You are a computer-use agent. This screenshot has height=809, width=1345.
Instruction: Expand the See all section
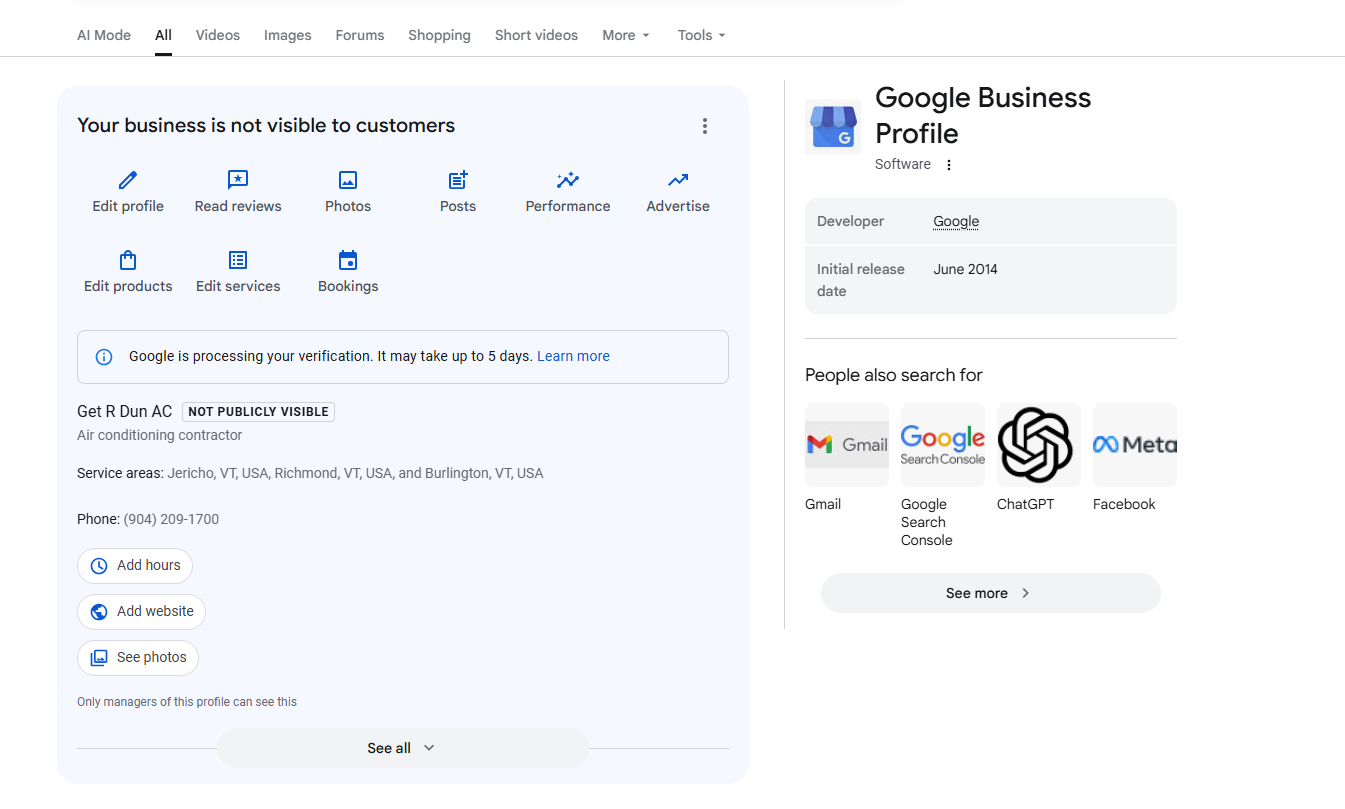point(402,748)
